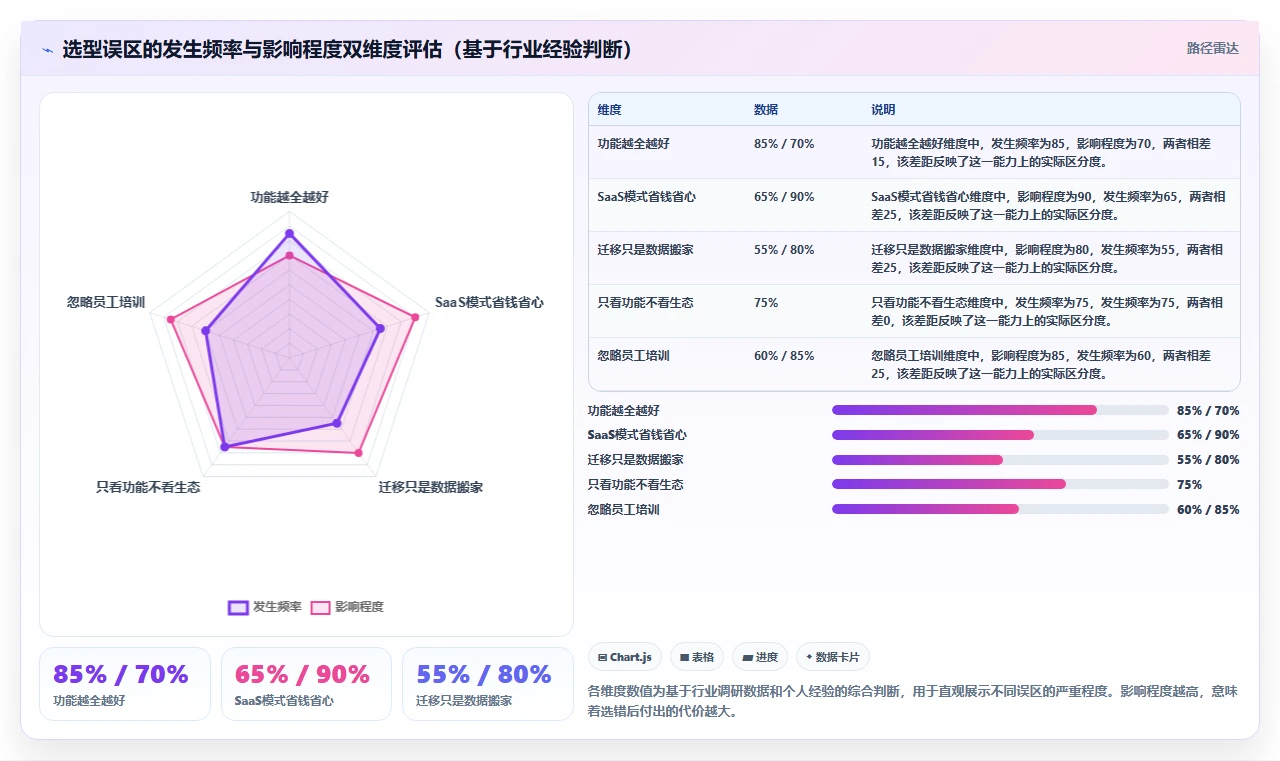Click the 路径雷达 label in header

pos(1212,48)
